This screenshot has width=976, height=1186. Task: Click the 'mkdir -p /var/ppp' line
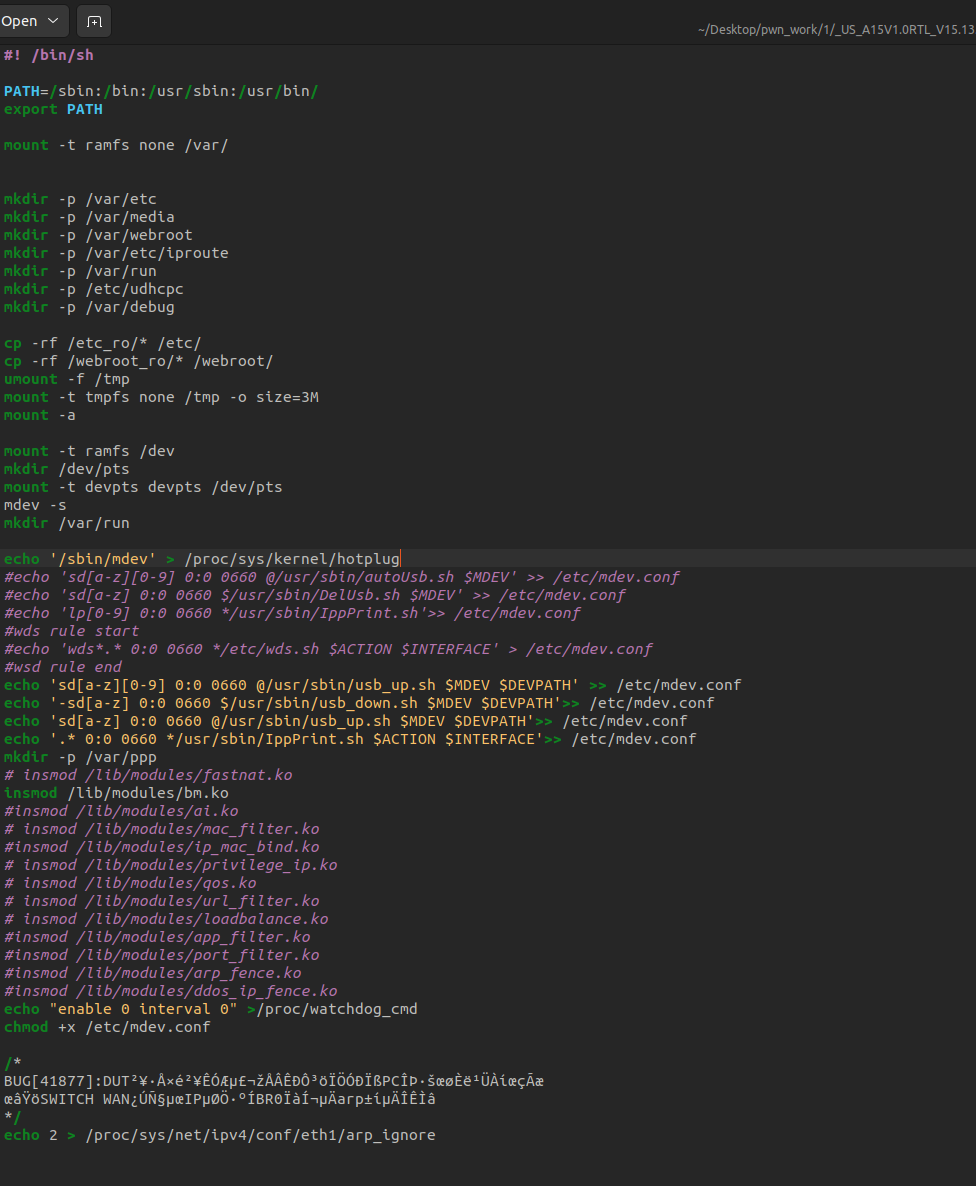click(80, 757)
